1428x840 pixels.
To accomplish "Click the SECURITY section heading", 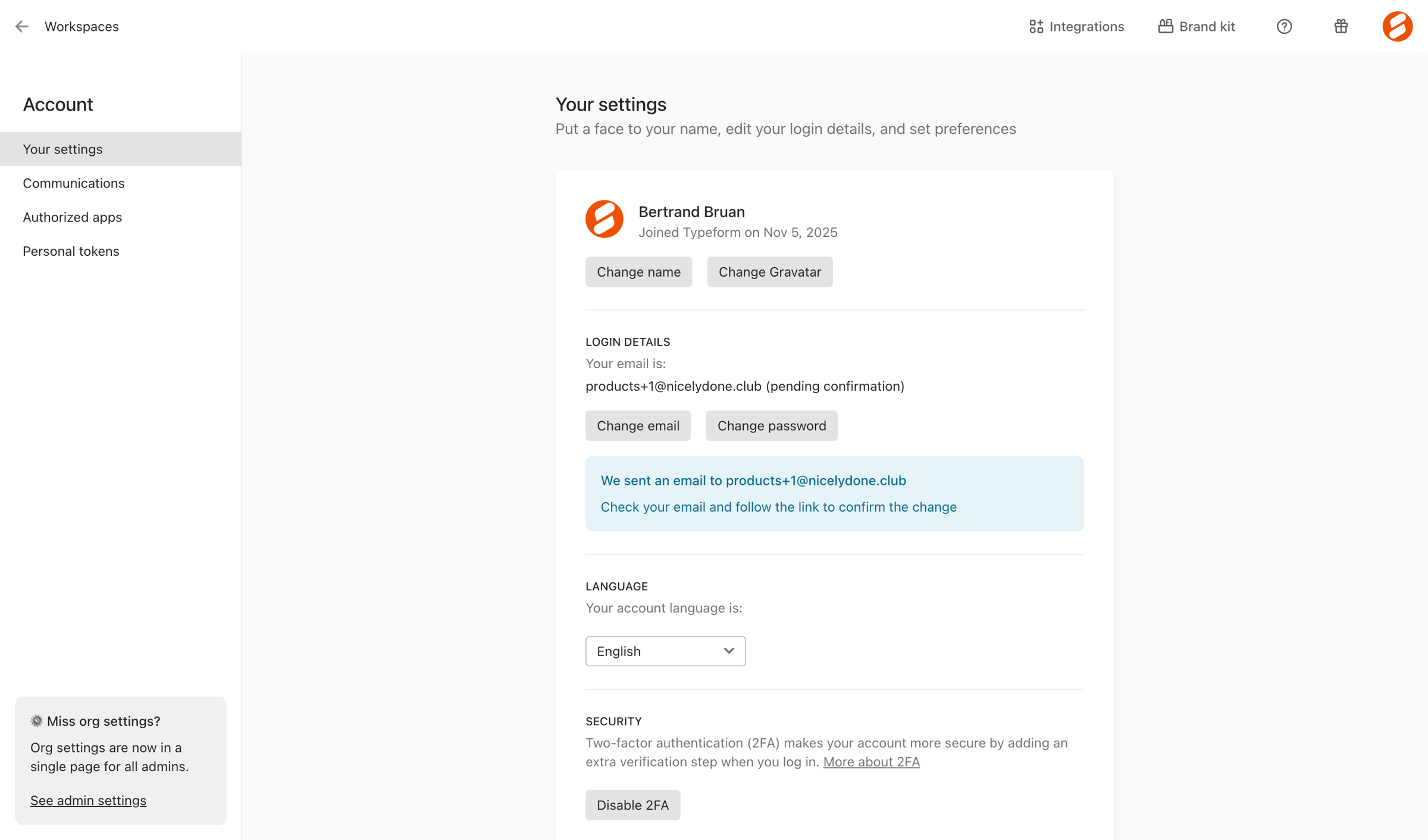I will pyautogui.click(x=613, y=721).
